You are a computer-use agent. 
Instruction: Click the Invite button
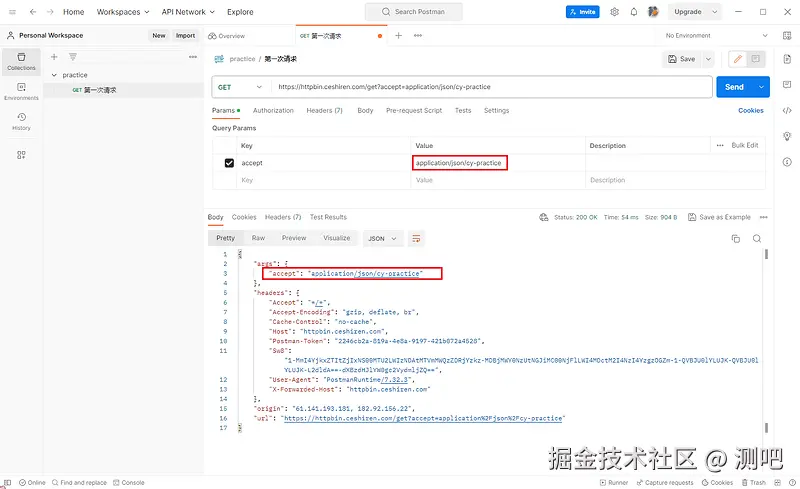click(x=583, y=12)
